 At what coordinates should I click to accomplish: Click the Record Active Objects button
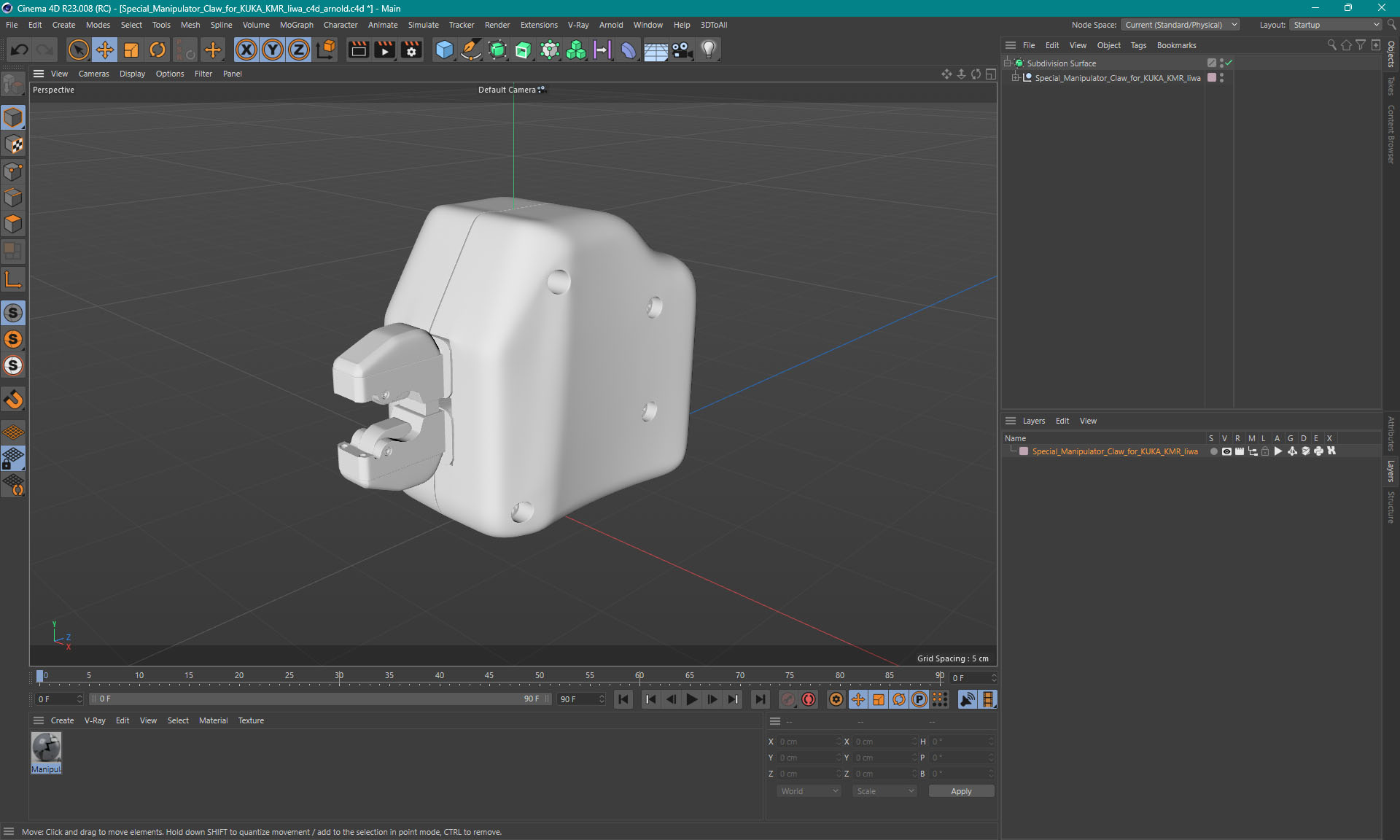click(788, 699)
